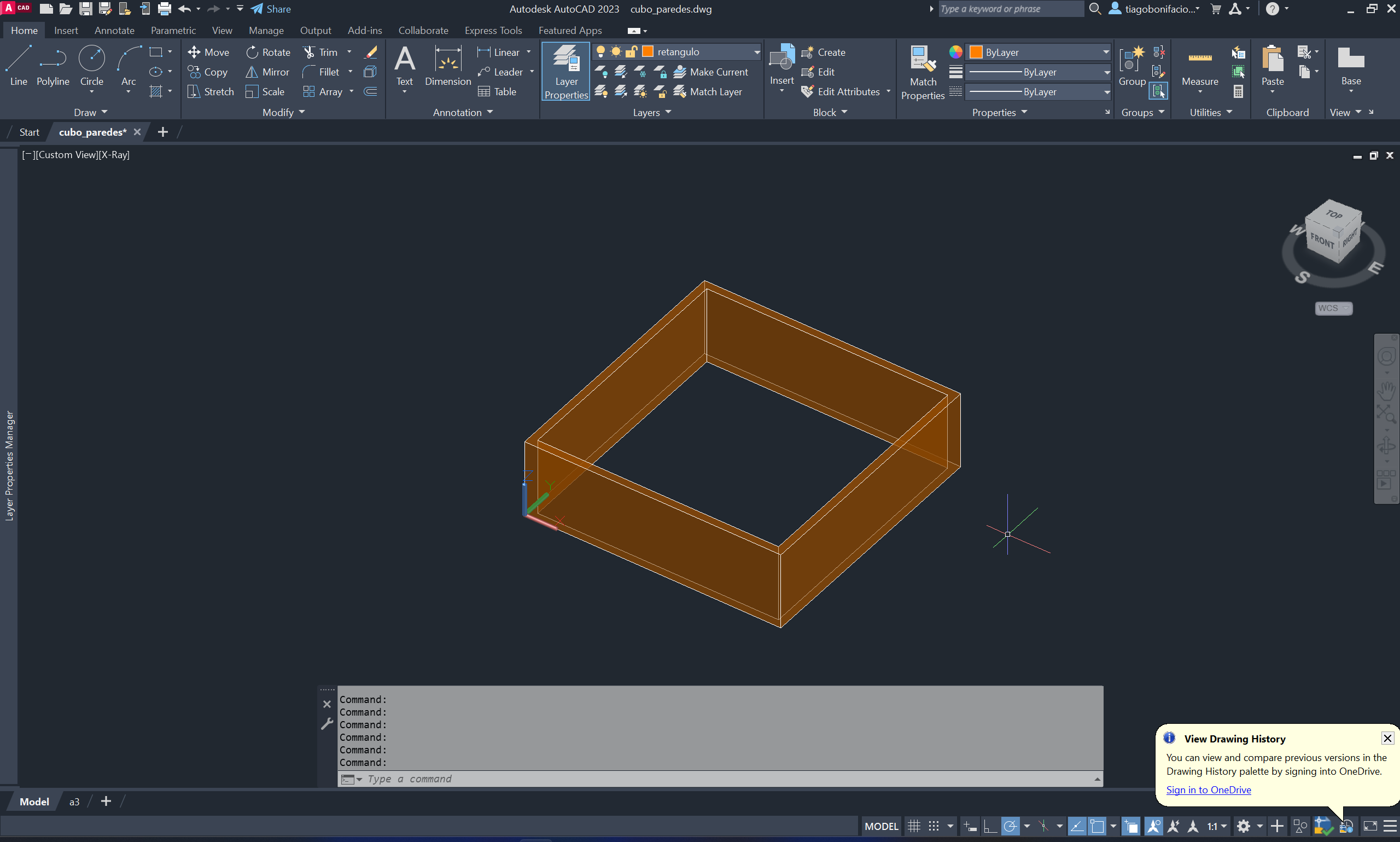Toggle layer on/off lightbulb for retangulo
Viewport: 1400px width, 842px height.
(600, 52)
